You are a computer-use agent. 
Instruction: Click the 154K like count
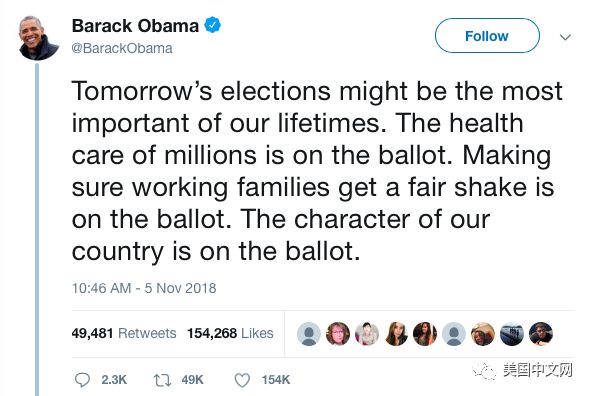coord(276,380)
